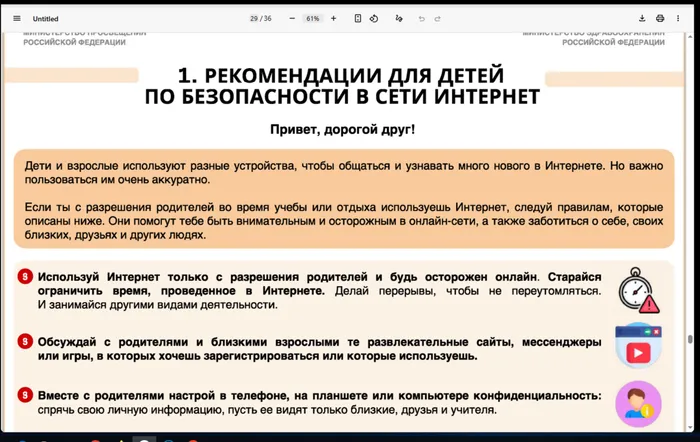Click the zoom out minus button
Viewport: 700px width, 442px height.
tap(292, 18)
